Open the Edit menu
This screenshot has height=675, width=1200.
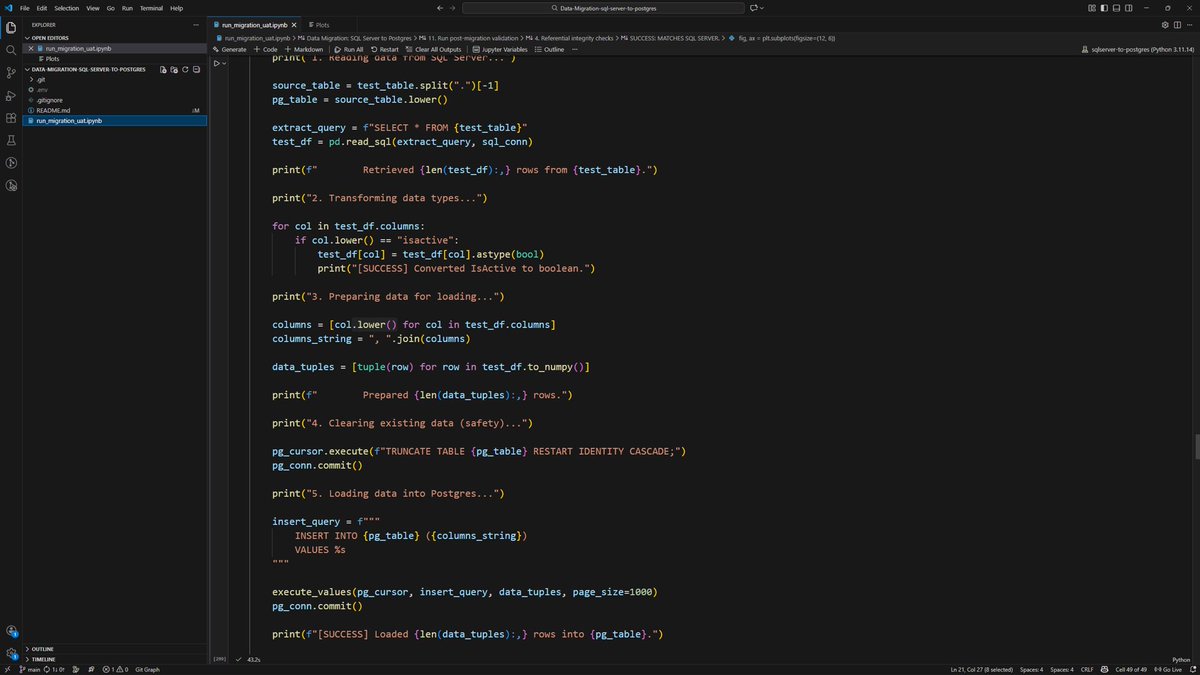click(x=42, y=7)
